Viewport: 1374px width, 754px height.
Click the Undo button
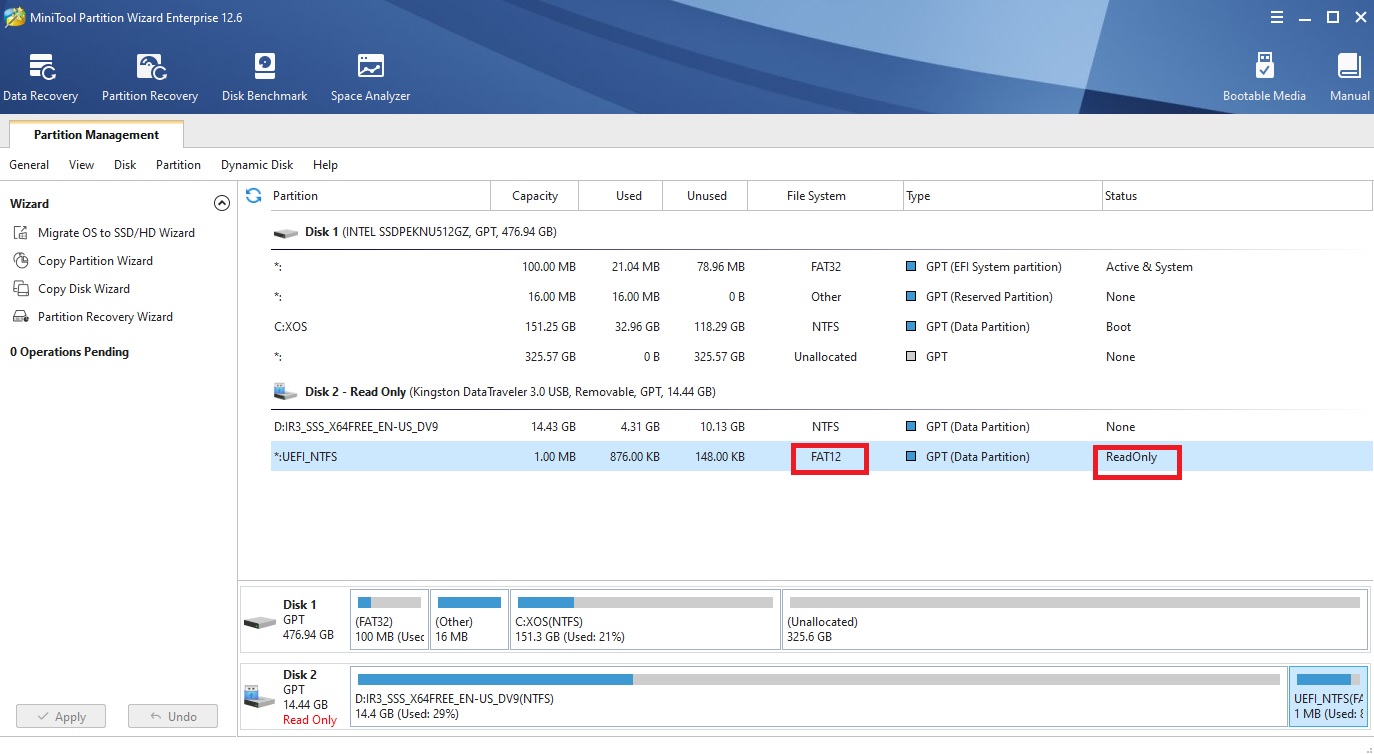[x=173, y=716]
